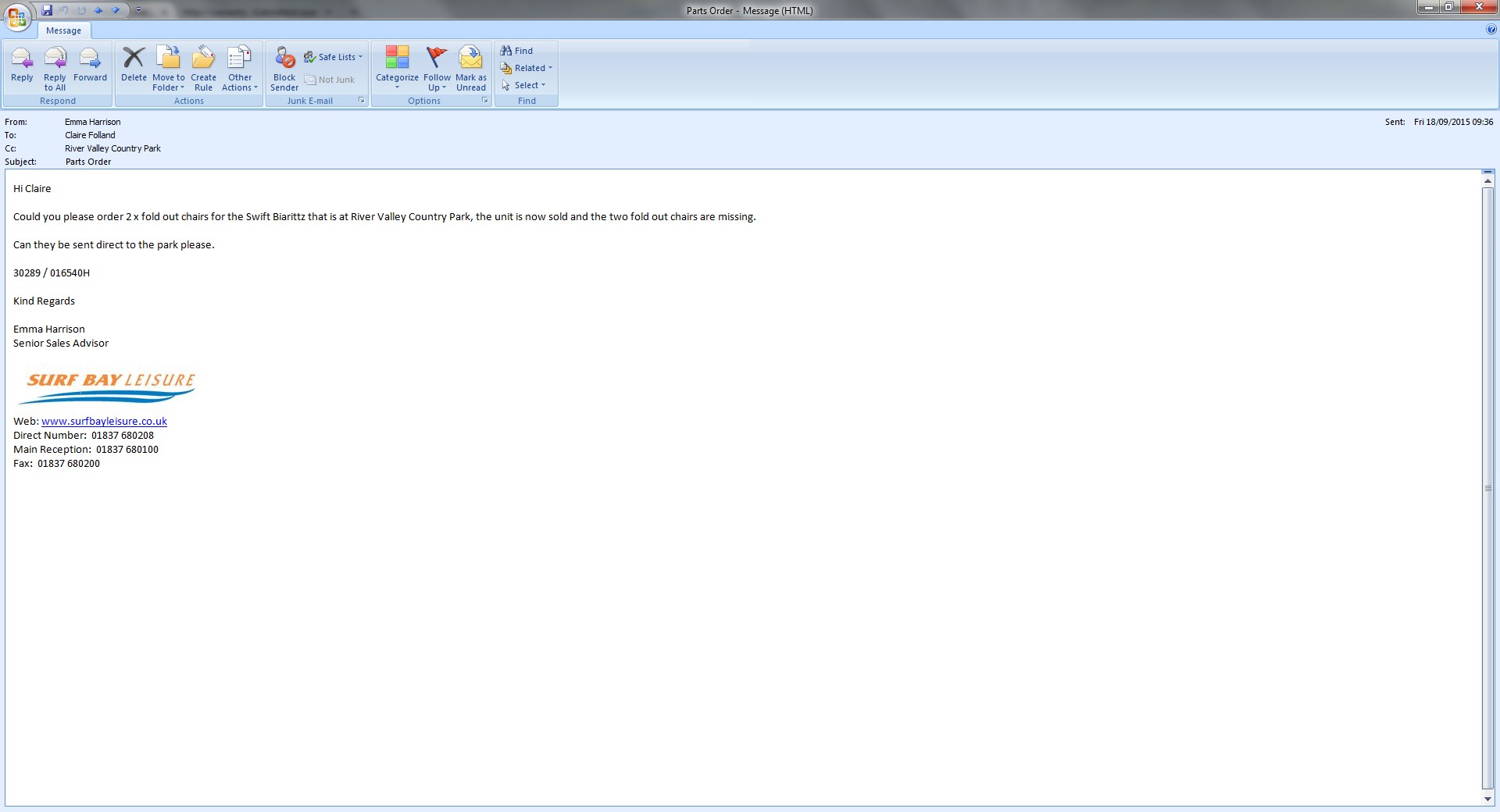Viewport: 1500px width, 812px height.
Task: Click River Valley Country Park in Cc
Action: click(112, 148)
